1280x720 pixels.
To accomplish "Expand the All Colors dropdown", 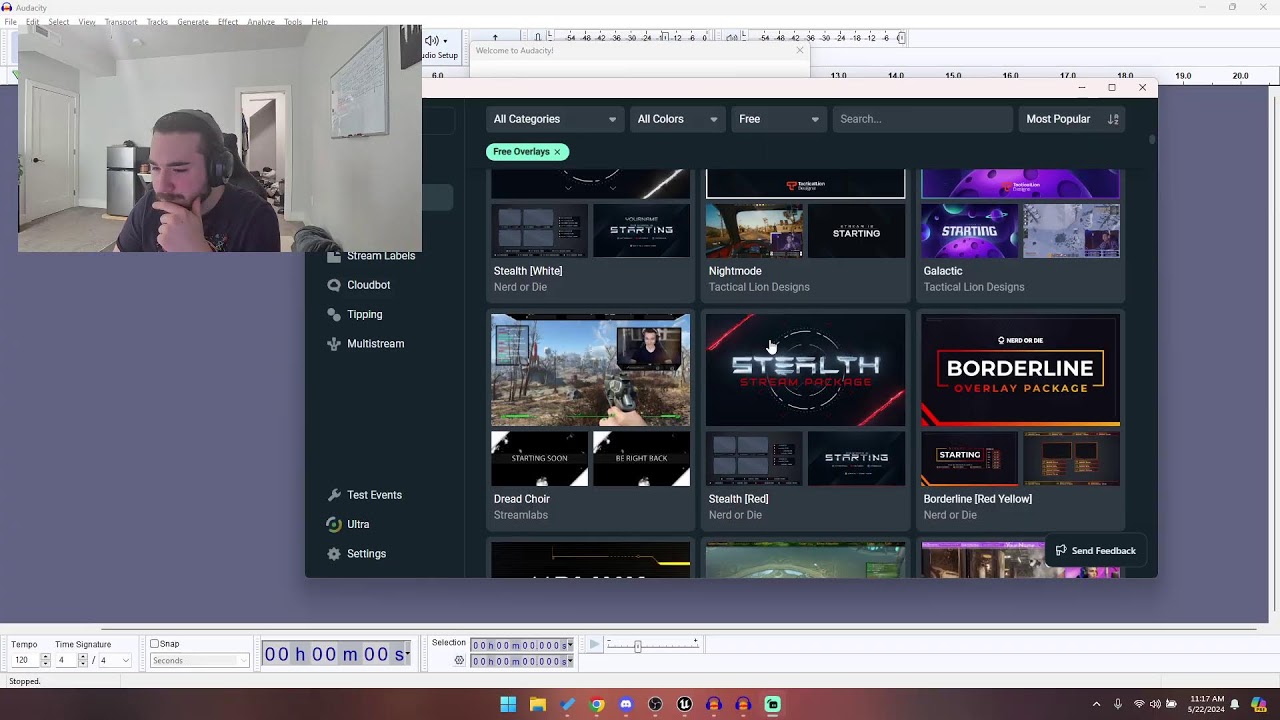I will (x=677, y=119).
